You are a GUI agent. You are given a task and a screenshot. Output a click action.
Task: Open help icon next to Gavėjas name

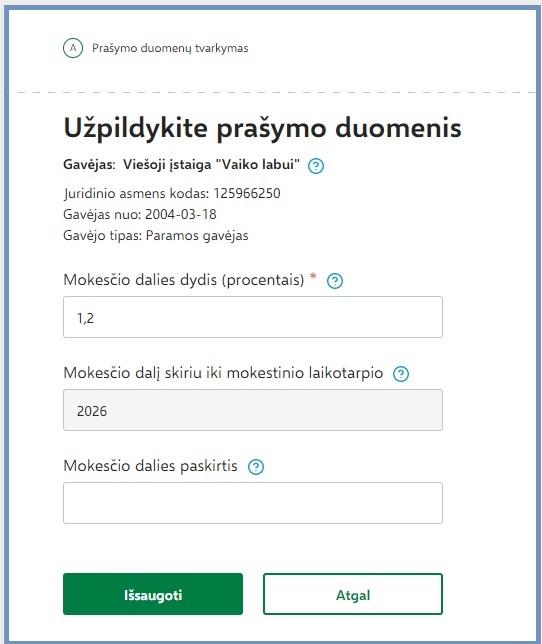click(316, 166)
